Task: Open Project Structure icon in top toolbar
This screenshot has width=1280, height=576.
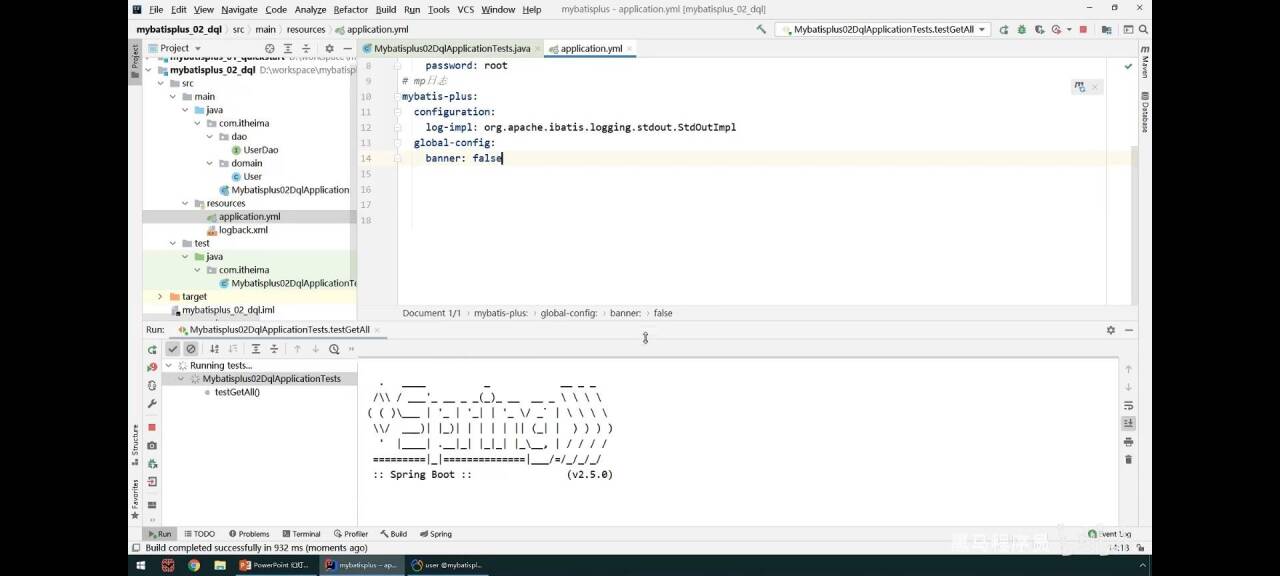Action: 1106,30
